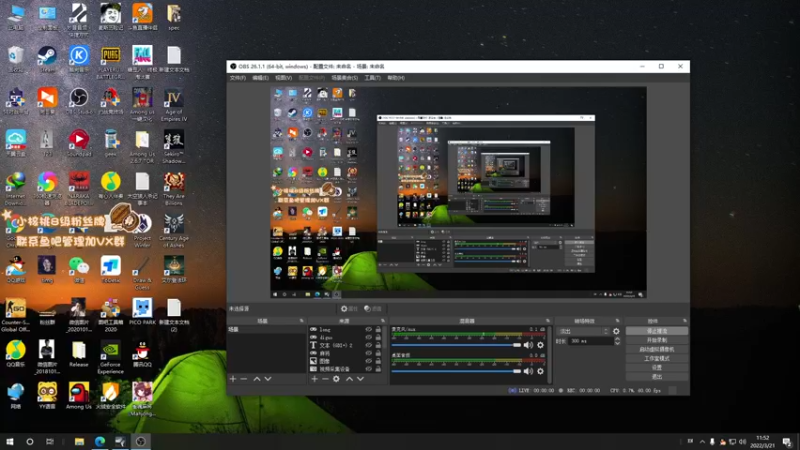Select the GeForce Experience desktop icon
The height and width of the screenshot is (450, 800).
tap(111, 357)
